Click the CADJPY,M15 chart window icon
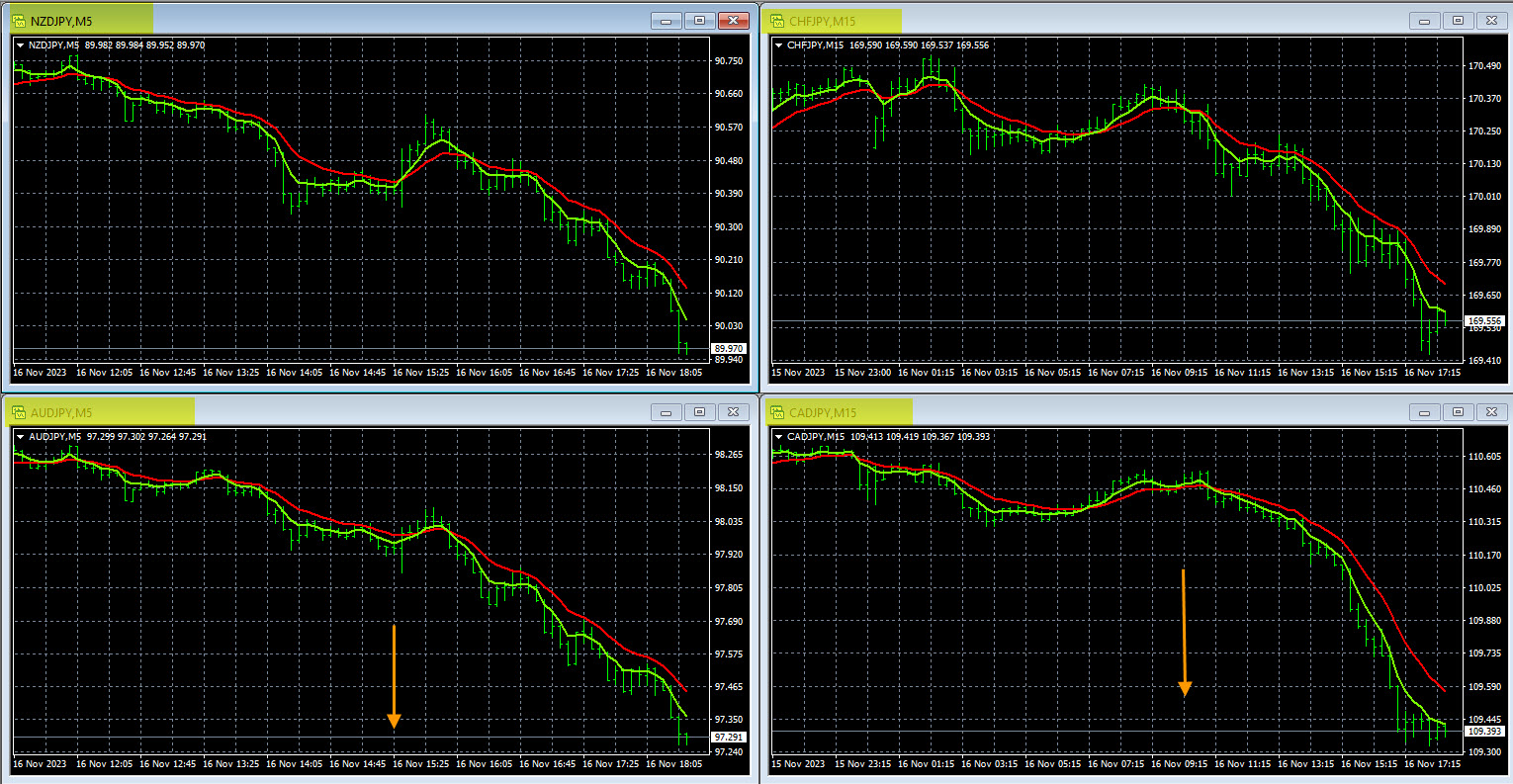The width and height of the screenshot is (1513, 784). pyautogui.click(x=776, y=412)
